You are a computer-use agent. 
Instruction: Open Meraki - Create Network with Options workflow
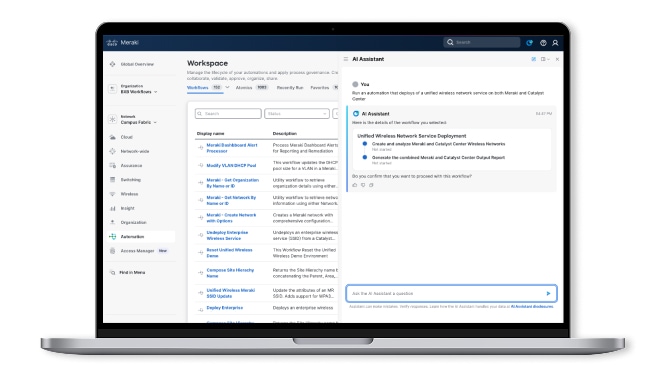231,218
